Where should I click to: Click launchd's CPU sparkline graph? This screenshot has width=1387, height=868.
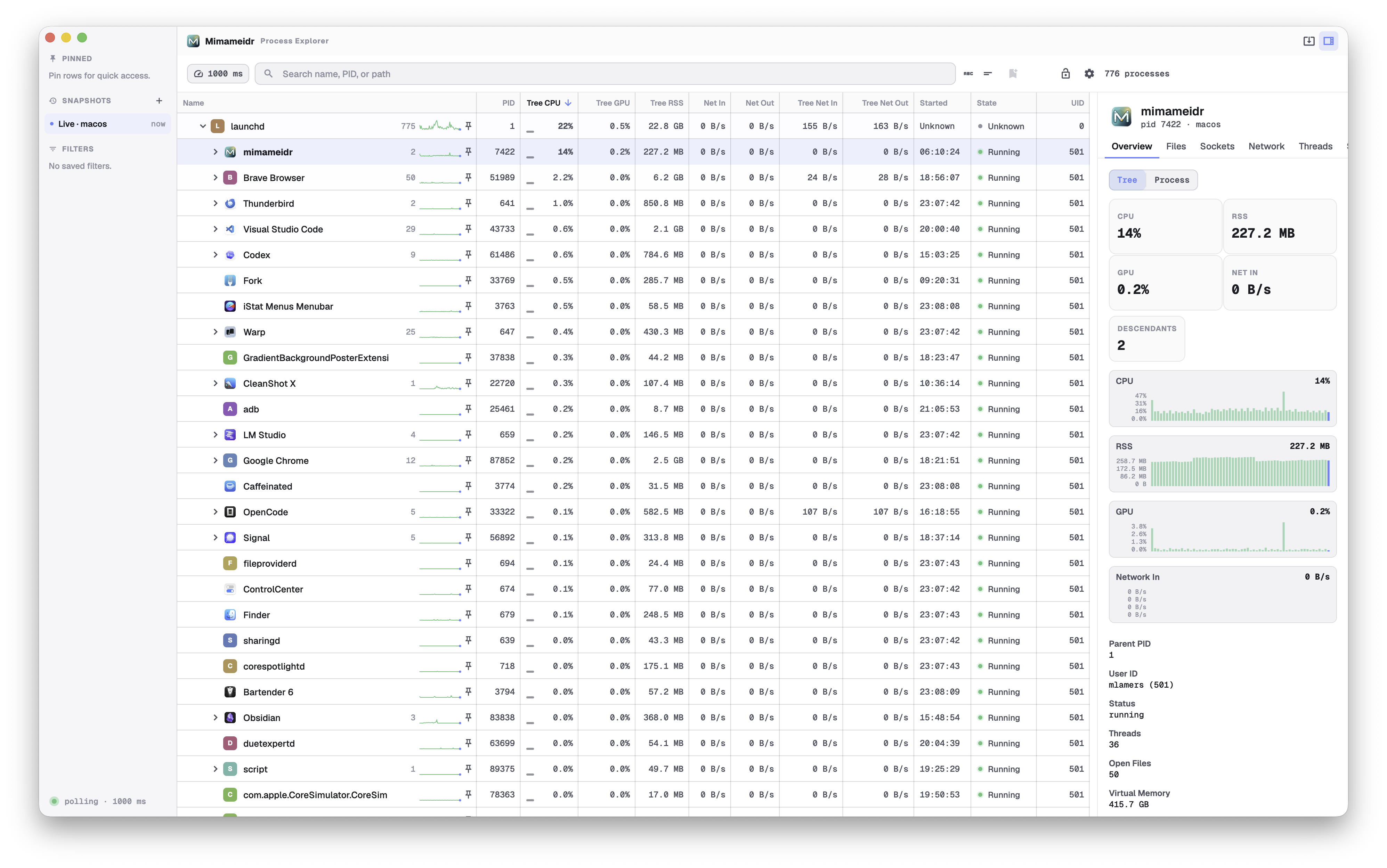[440, 126]
